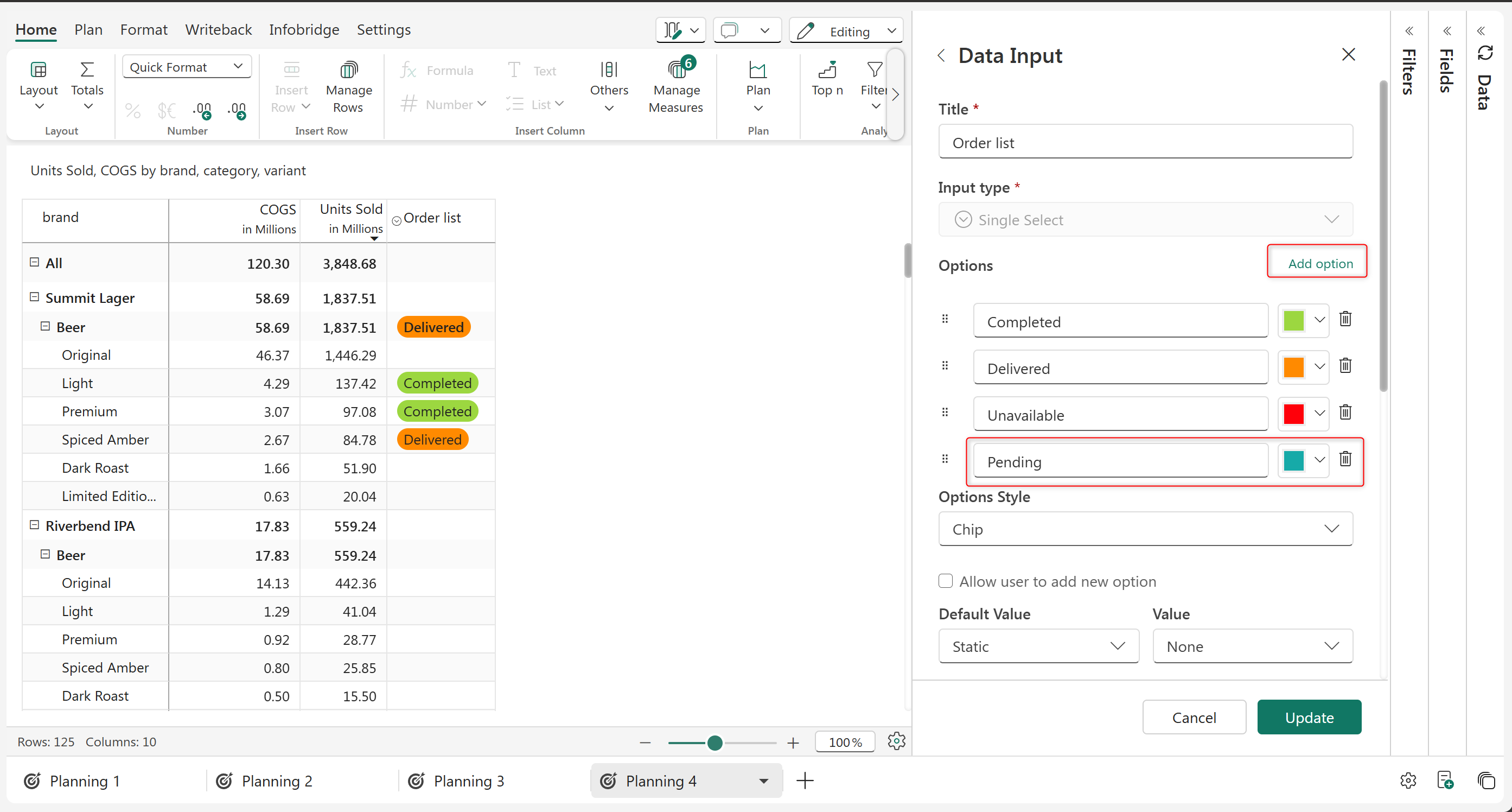
Task: Click the Update button
Action: click(x=1309, y=718)
